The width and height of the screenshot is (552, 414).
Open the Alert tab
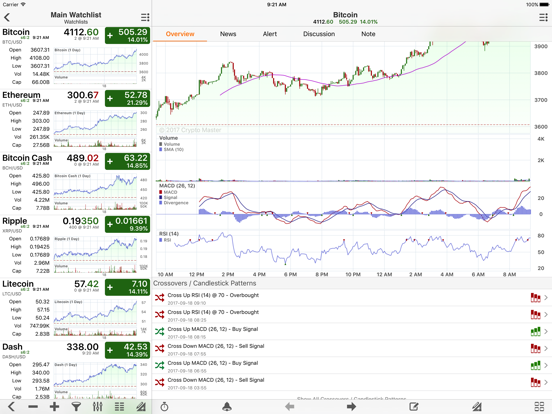(270, 34)
